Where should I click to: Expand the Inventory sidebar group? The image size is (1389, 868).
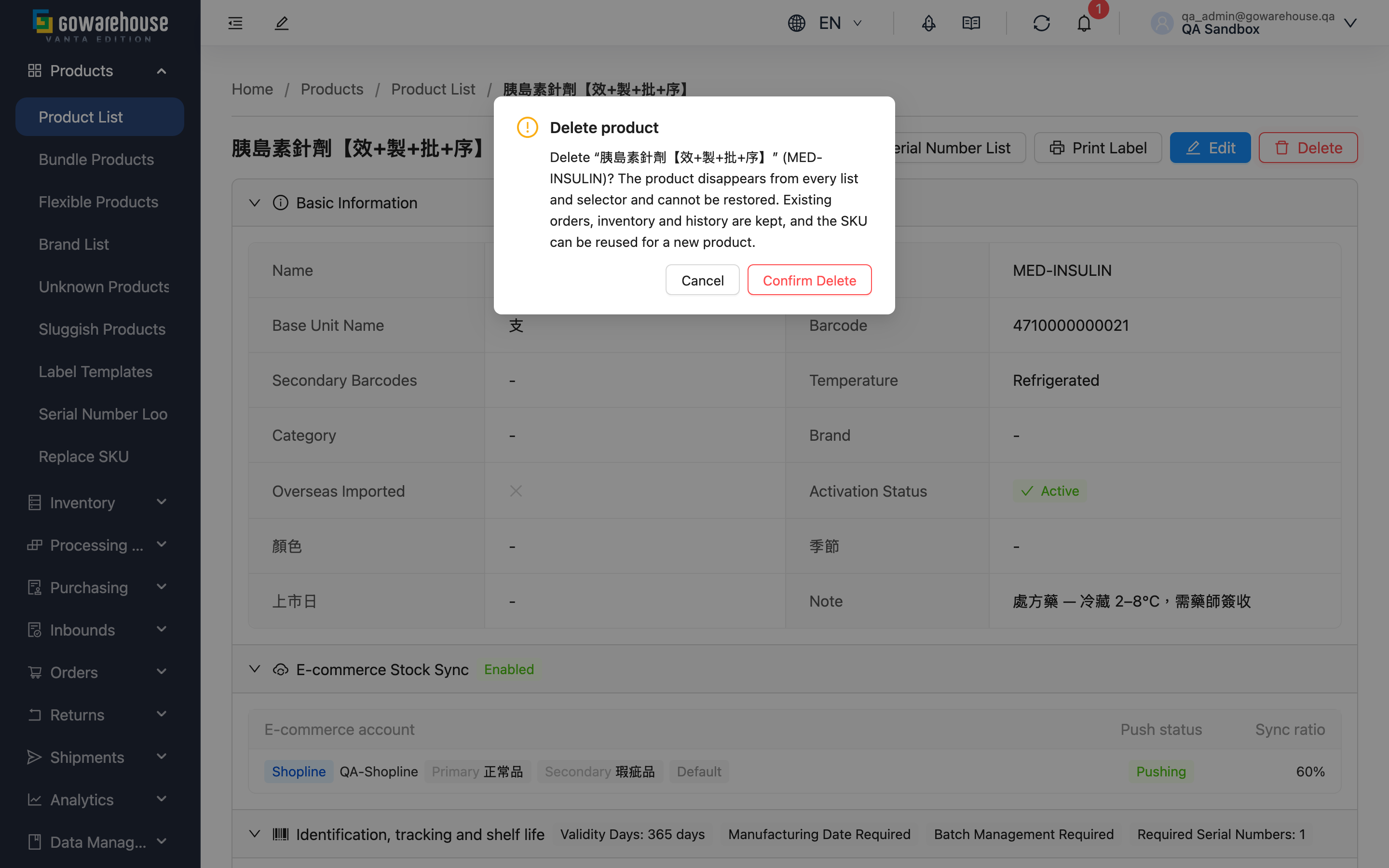pyautogui.click(x=99, y=502)
